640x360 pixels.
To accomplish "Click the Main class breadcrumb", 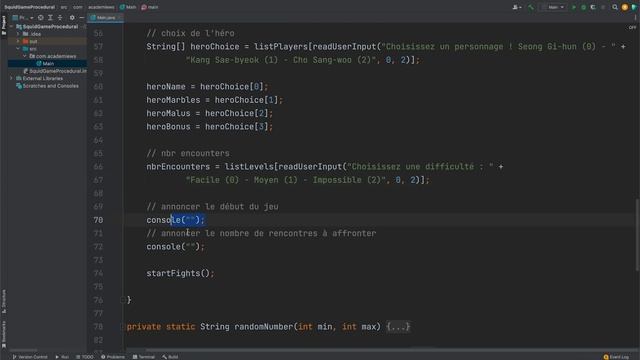I will click(x=128, y=7).
